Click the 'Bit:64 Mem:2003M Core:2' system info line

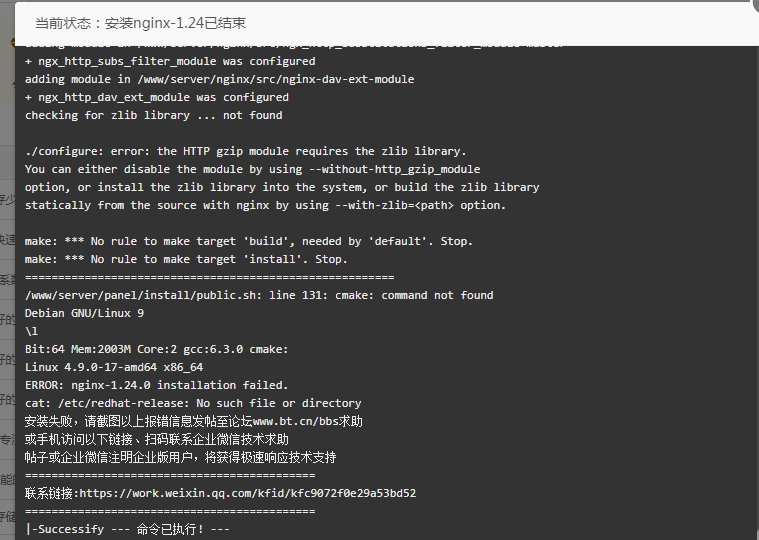(x=156, y=349)
